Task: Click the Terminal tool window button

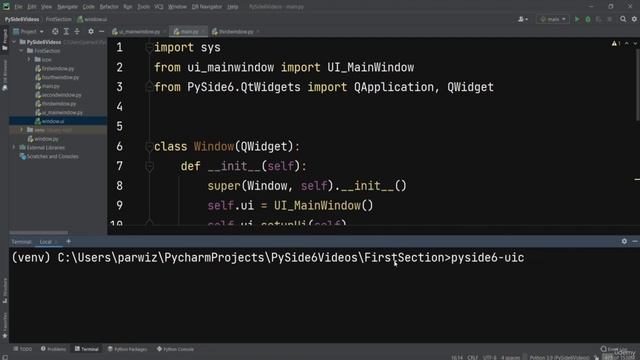Action: [x=87, y=349]
